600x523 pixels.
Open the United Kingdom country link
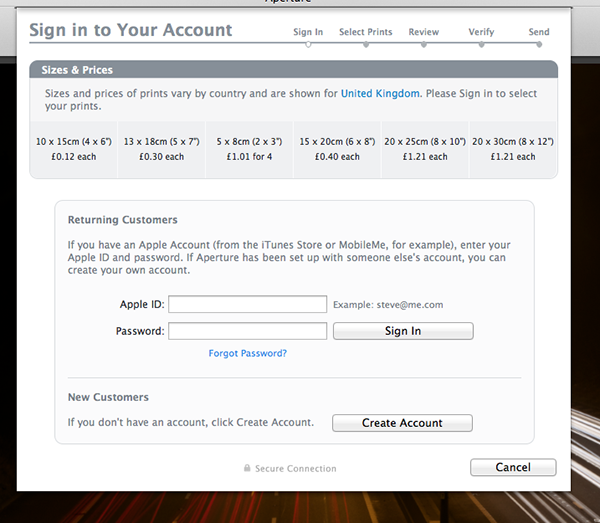coord(380,93)
